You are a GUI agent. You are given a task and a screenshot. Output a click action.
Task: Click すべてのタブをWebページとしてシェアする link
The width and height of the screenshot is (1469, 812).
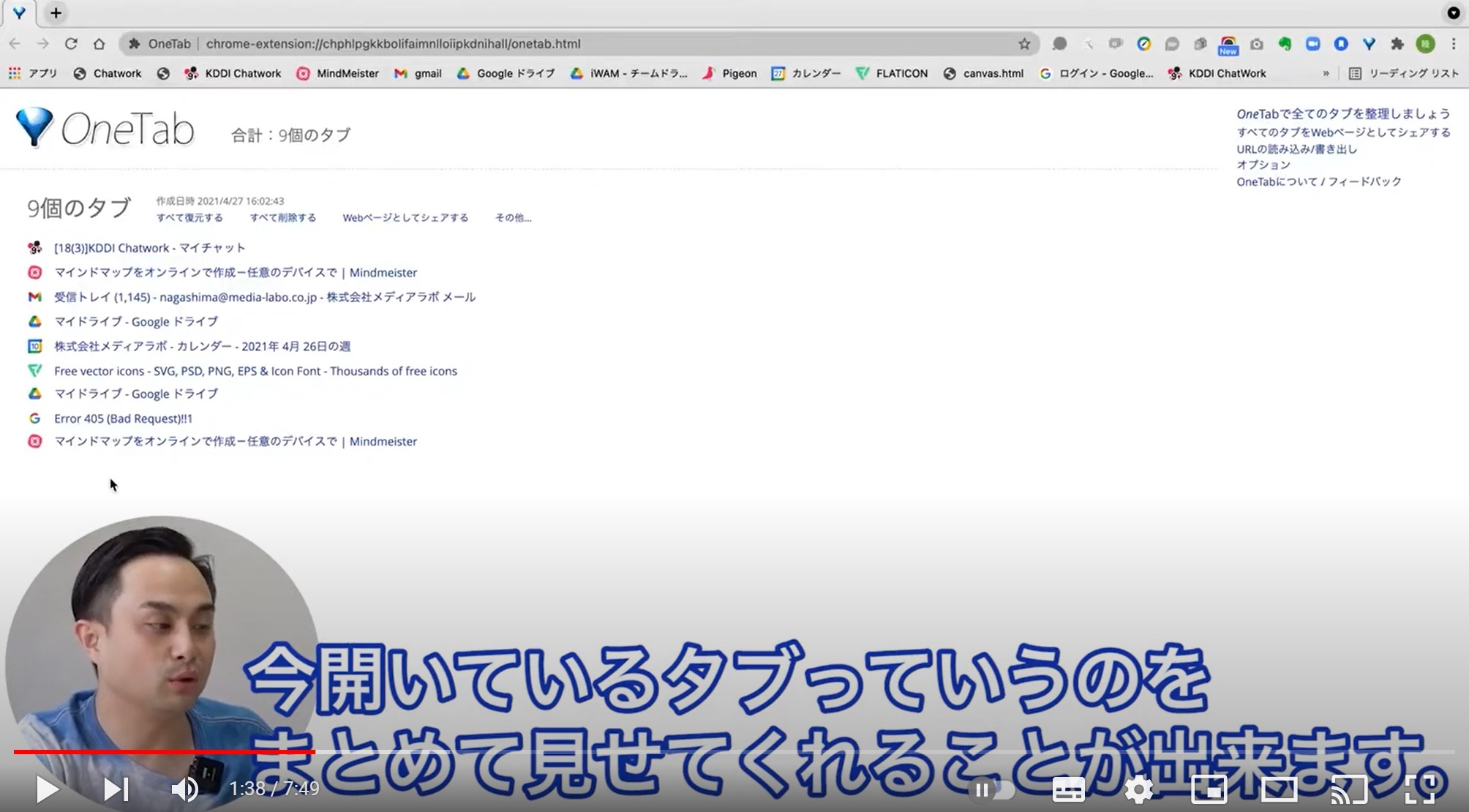click(1343, 132)
